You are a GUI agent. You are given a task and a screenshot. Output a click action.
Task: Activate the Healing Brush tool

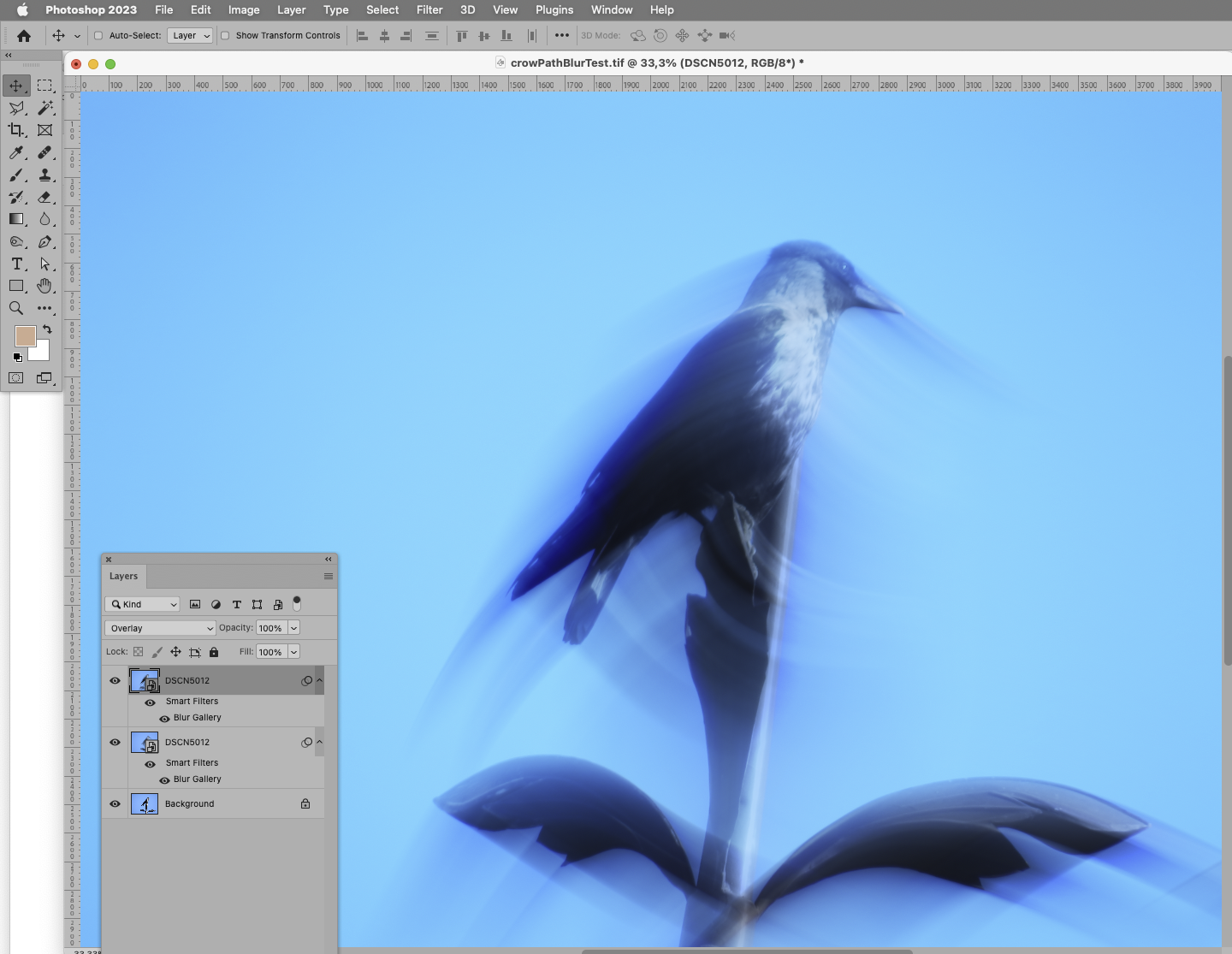coord(45,153)
